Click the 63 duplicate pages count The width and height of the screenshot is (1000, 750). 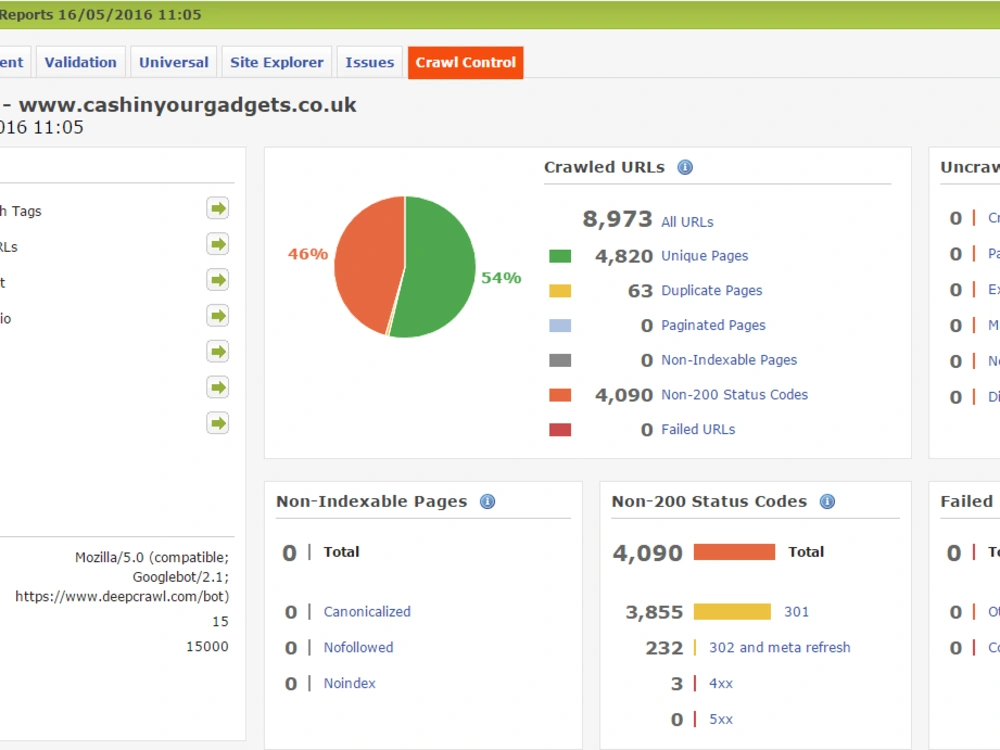(640, 291)
